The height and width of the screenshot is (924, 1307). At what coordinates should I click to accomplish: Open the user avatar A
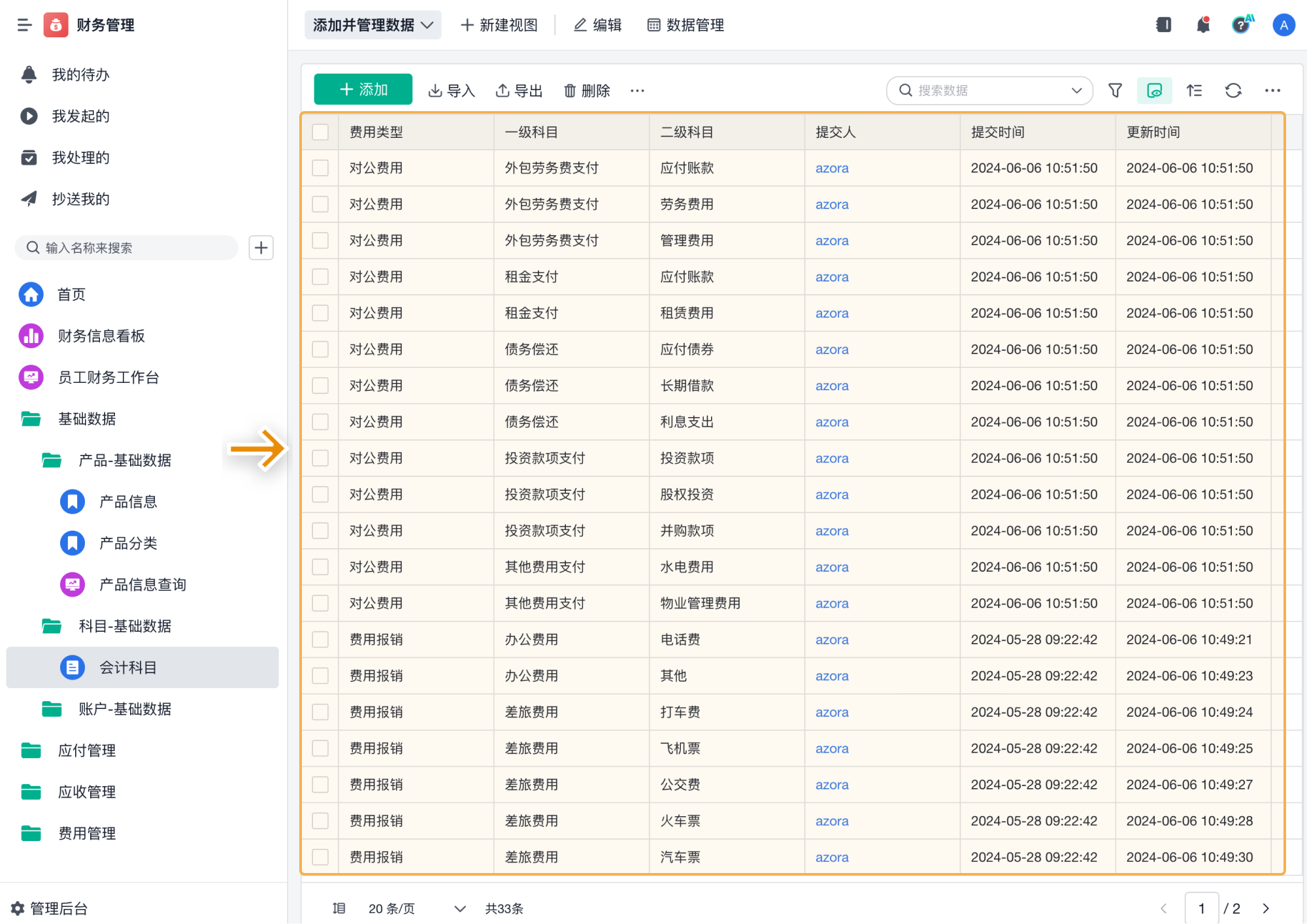[x=1283, y=25]
